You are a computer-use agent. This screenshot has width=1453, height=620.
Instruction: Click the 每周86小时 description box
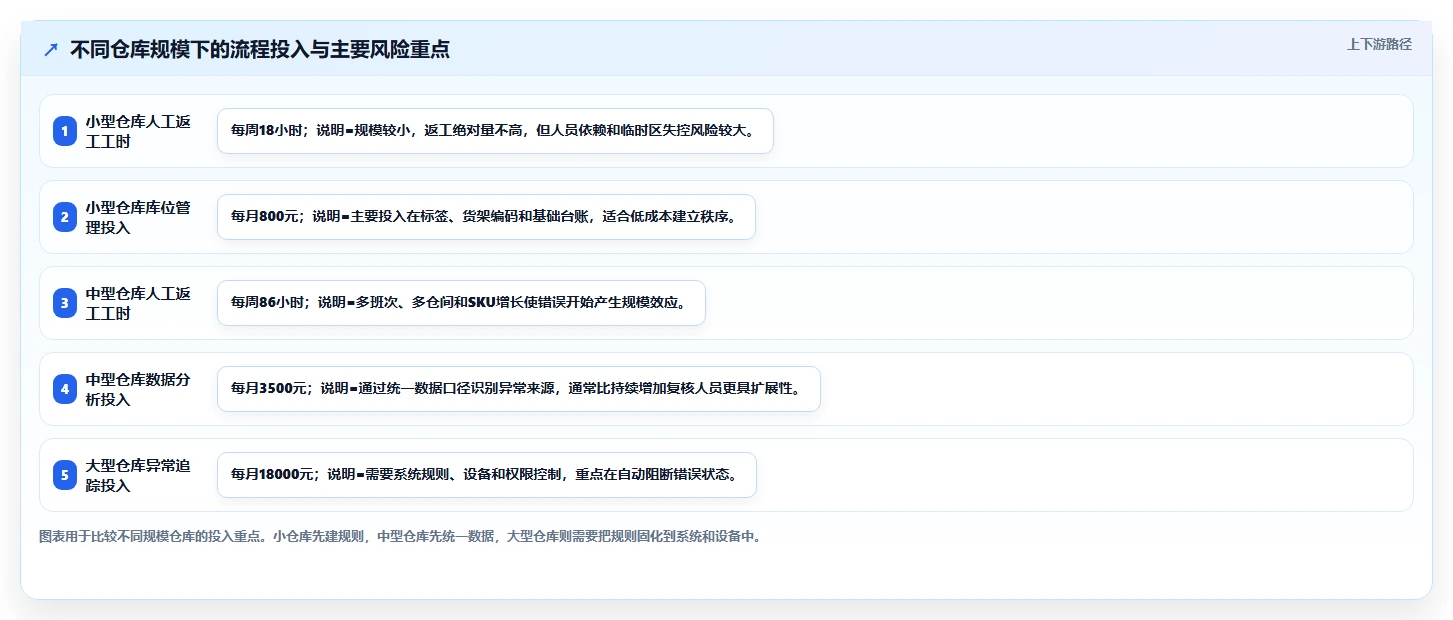[461, 303]
